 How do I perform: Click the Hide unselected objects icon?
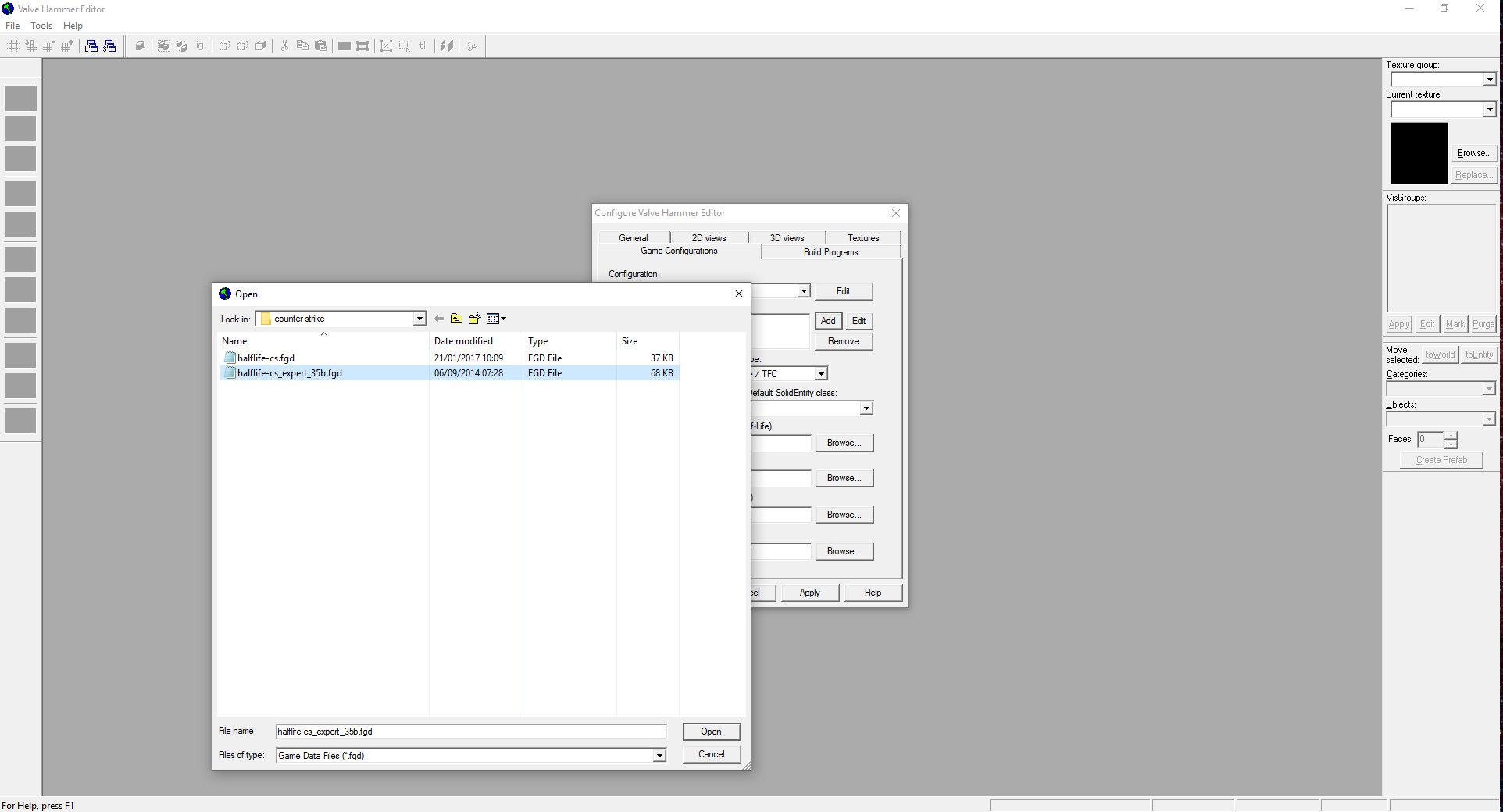[x=242, y=46]
